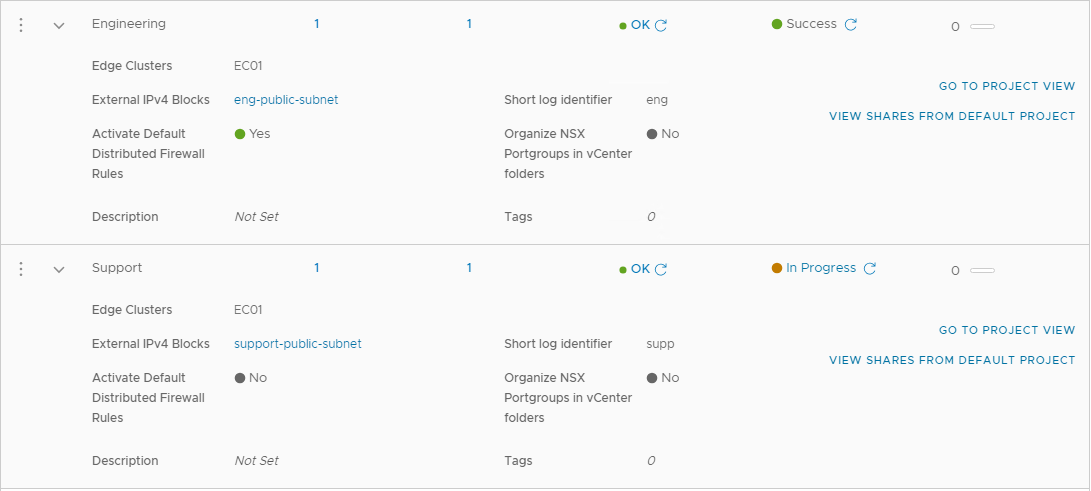Click the Engineering OK status link

click(x=640, y=25)
